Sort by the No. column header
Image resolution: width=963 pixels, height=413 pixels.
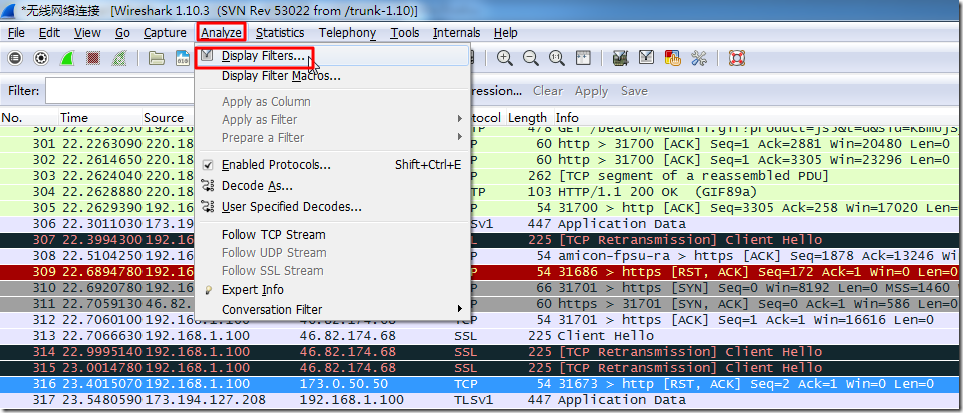coord(28,117)
